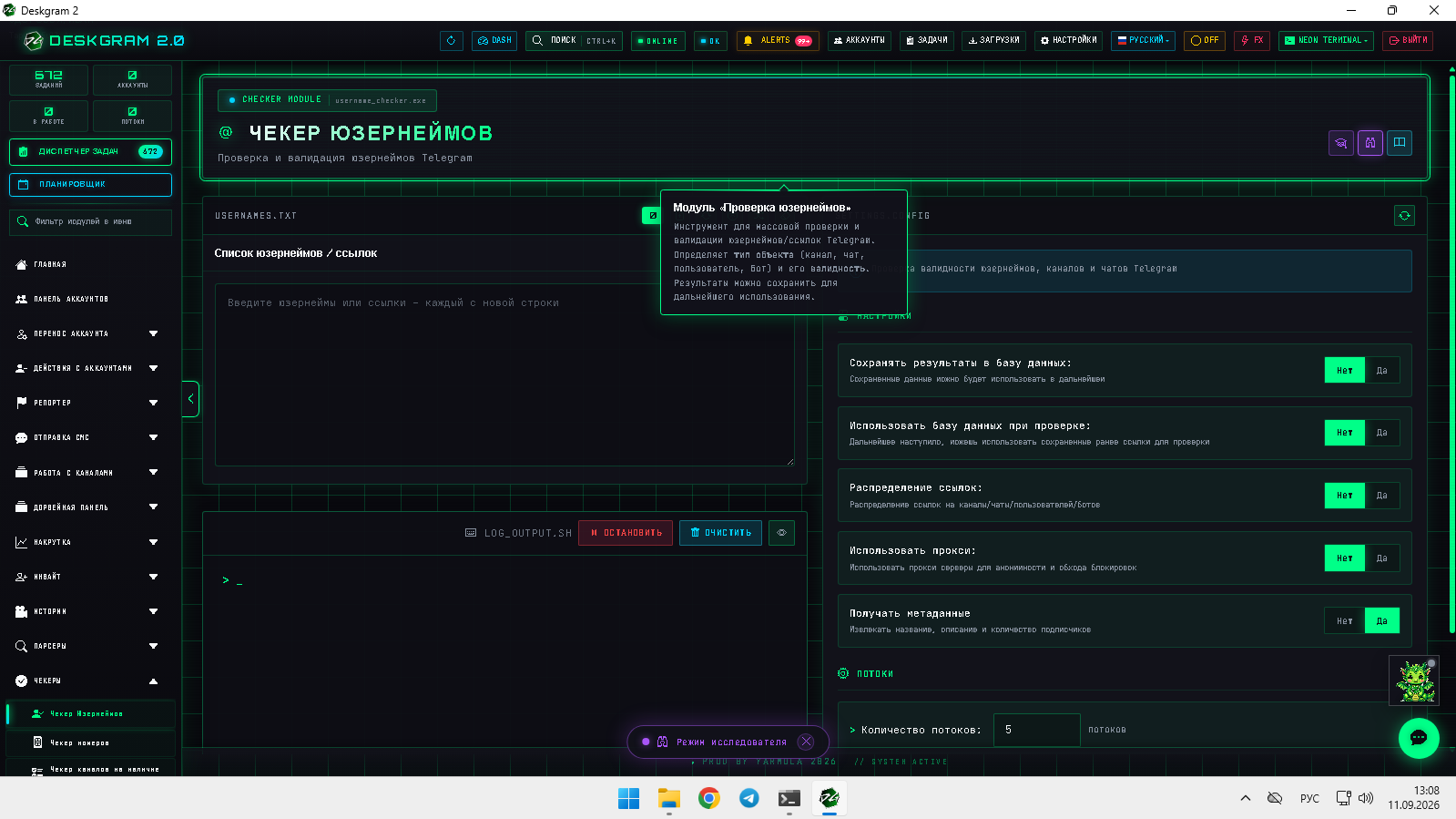Set "Получать метаданные" to Нет
Viewport: 1456px width, 819px height.
pos(1345,621)
